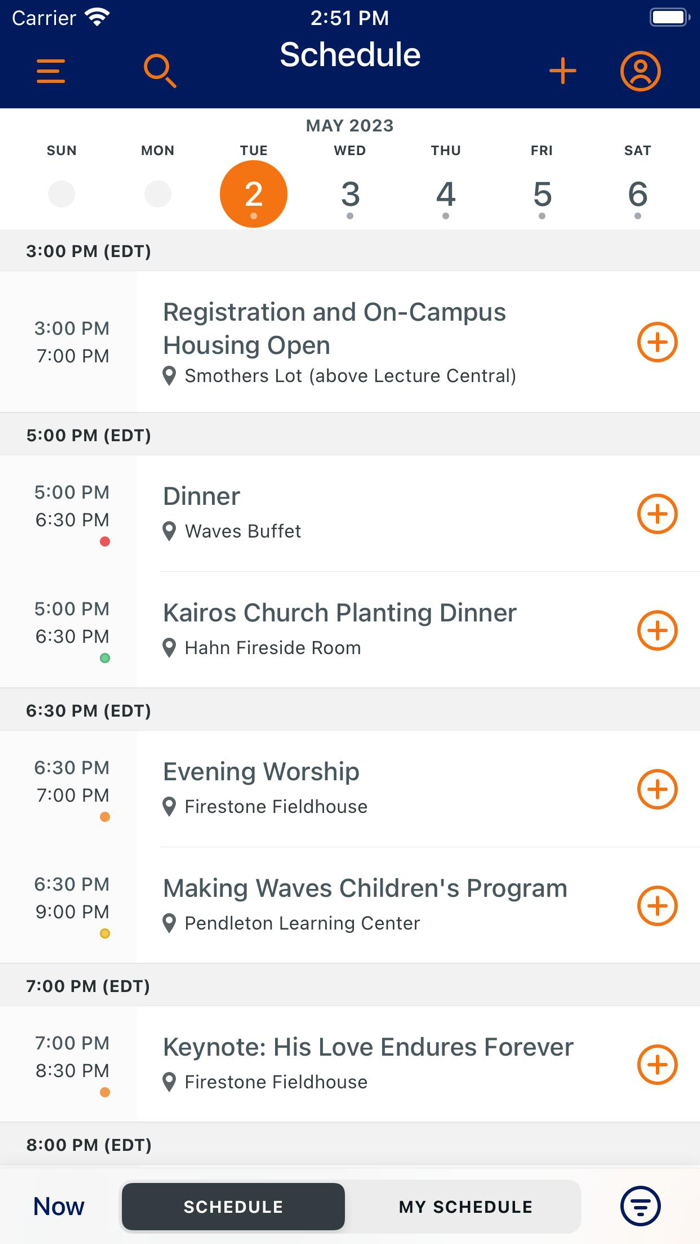Add Kairos Church Planting Dinner
The width and height of the screenshot is (700, 1244).
pyautogui.click(x=657, y=631)
